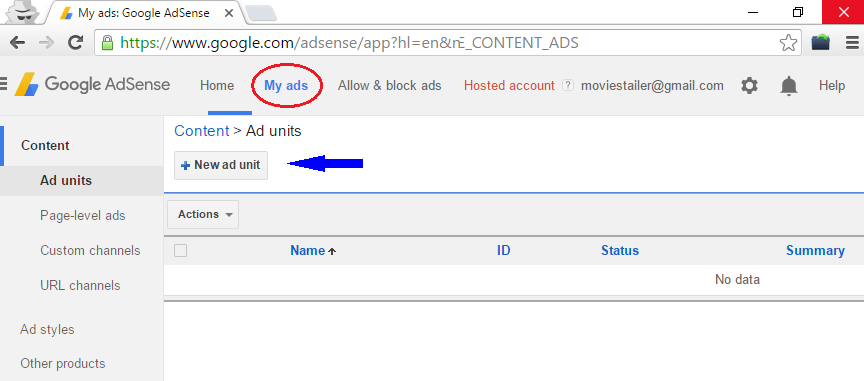The width and height of the screenshot is (864, 381).
Task: Click the green padlock security icon
Action: [107, 42]
